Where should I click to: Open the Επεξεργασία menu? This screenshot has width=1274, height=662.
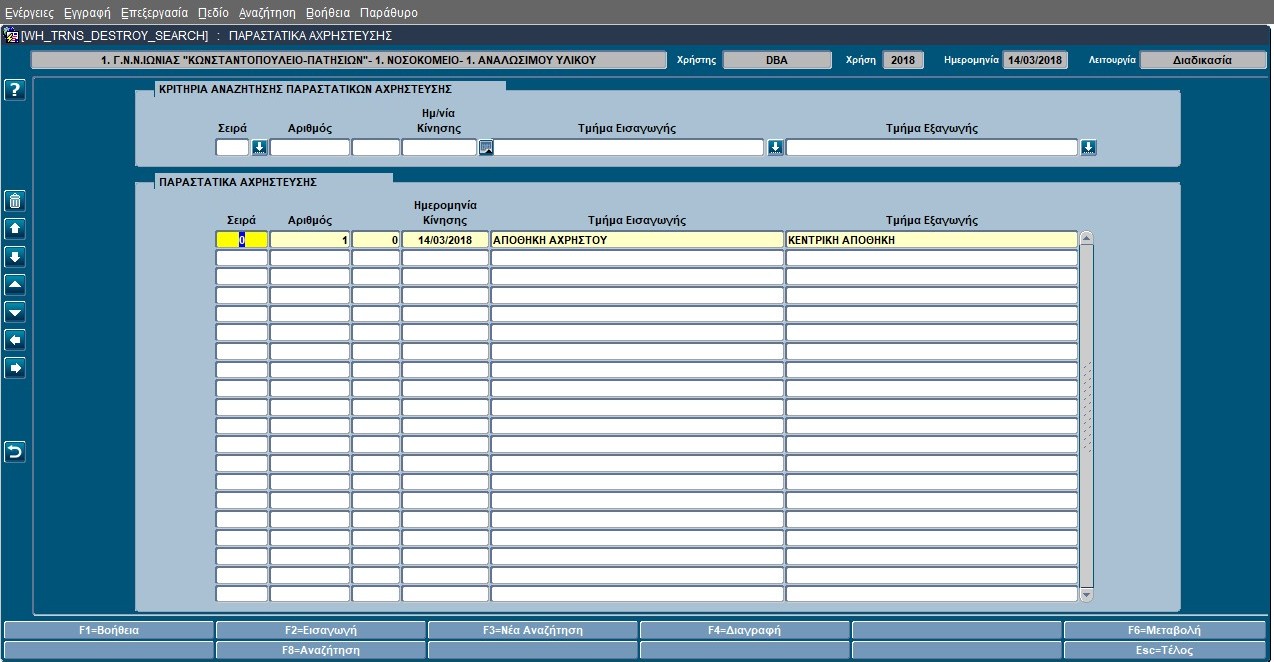tap(154, 13)
